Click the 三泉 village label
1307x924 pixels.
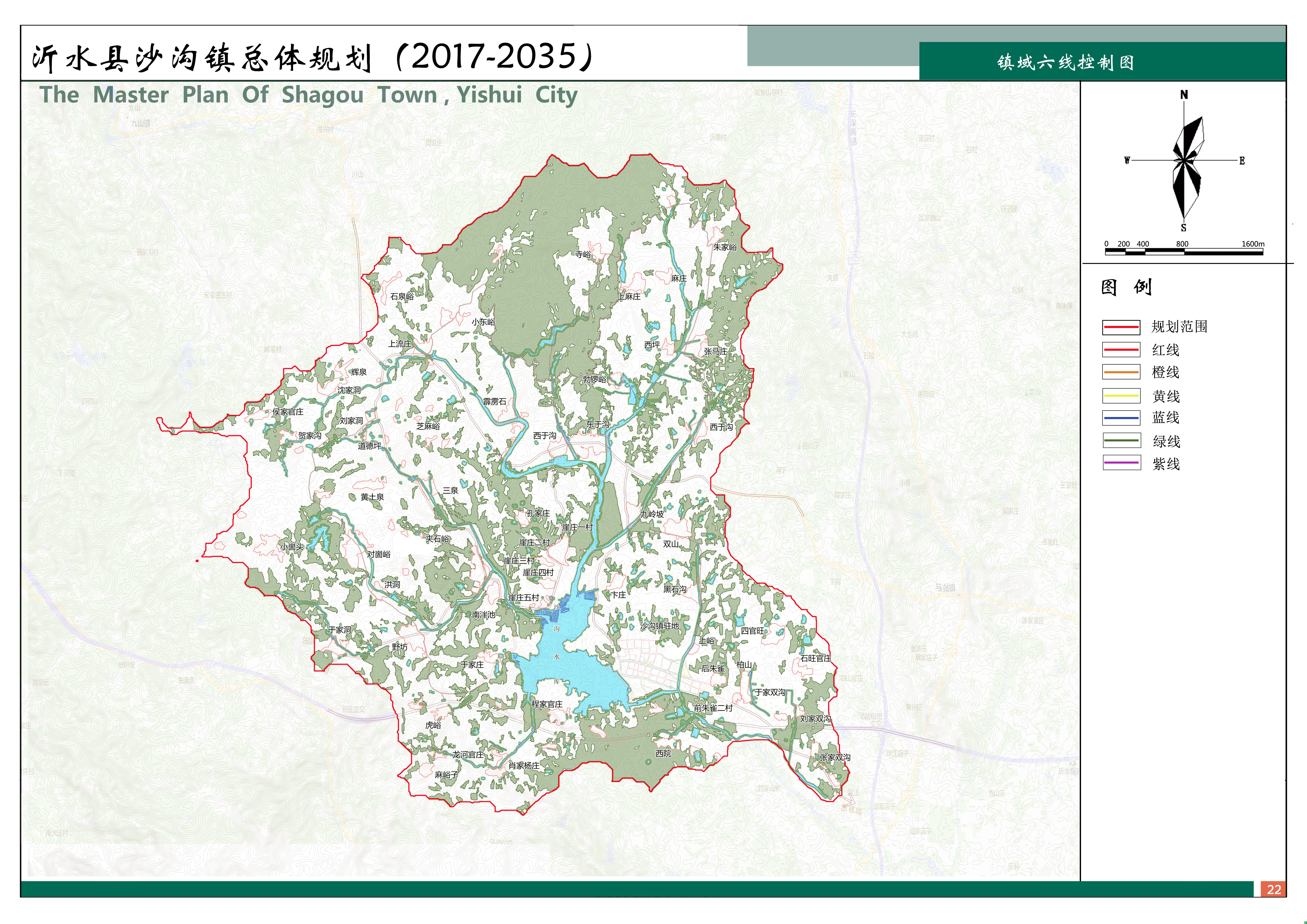[x=450, y=491]
